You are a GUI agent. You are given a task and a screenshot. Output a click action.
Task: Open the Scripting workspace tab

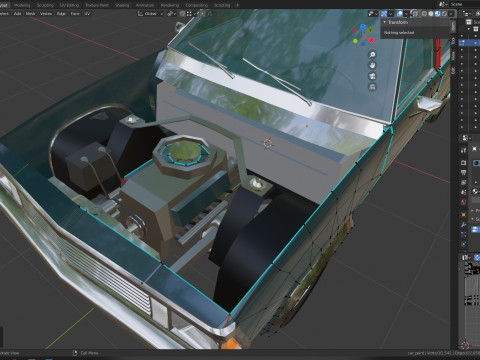[222, 5]
